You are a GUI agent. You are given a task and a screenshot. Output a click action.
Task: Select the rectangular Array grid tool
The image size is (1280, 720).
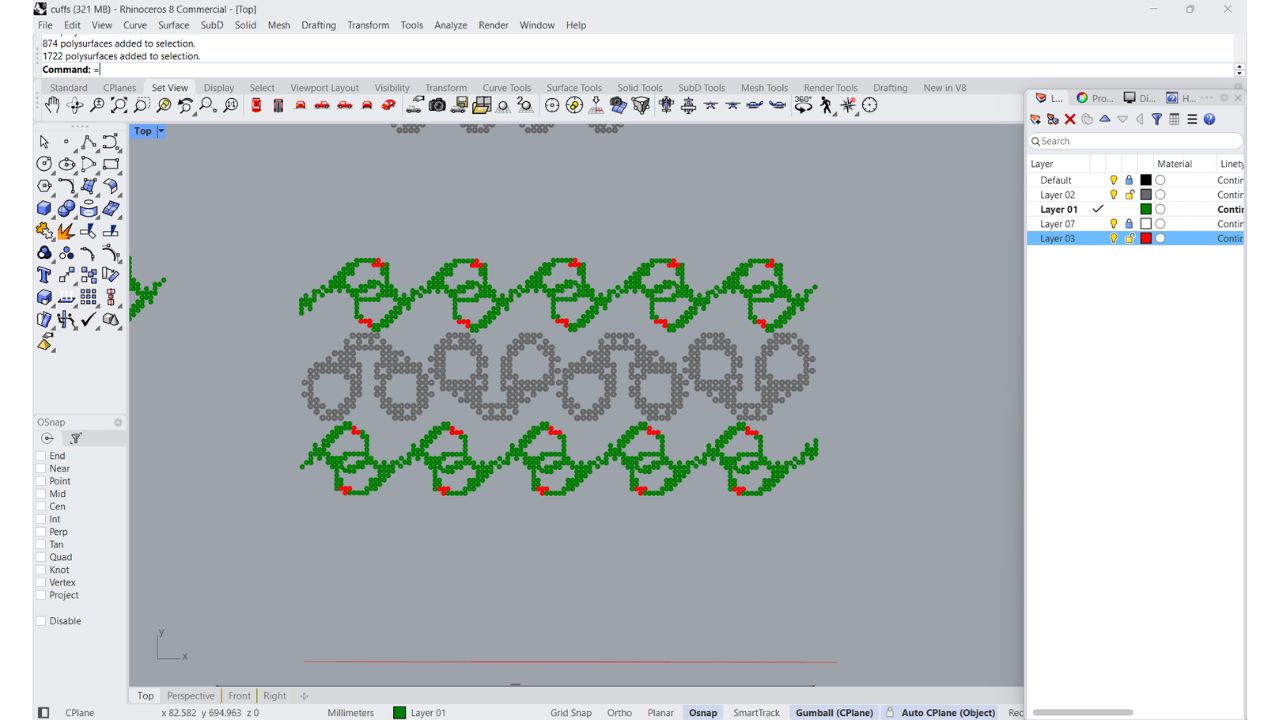(89, 297)
